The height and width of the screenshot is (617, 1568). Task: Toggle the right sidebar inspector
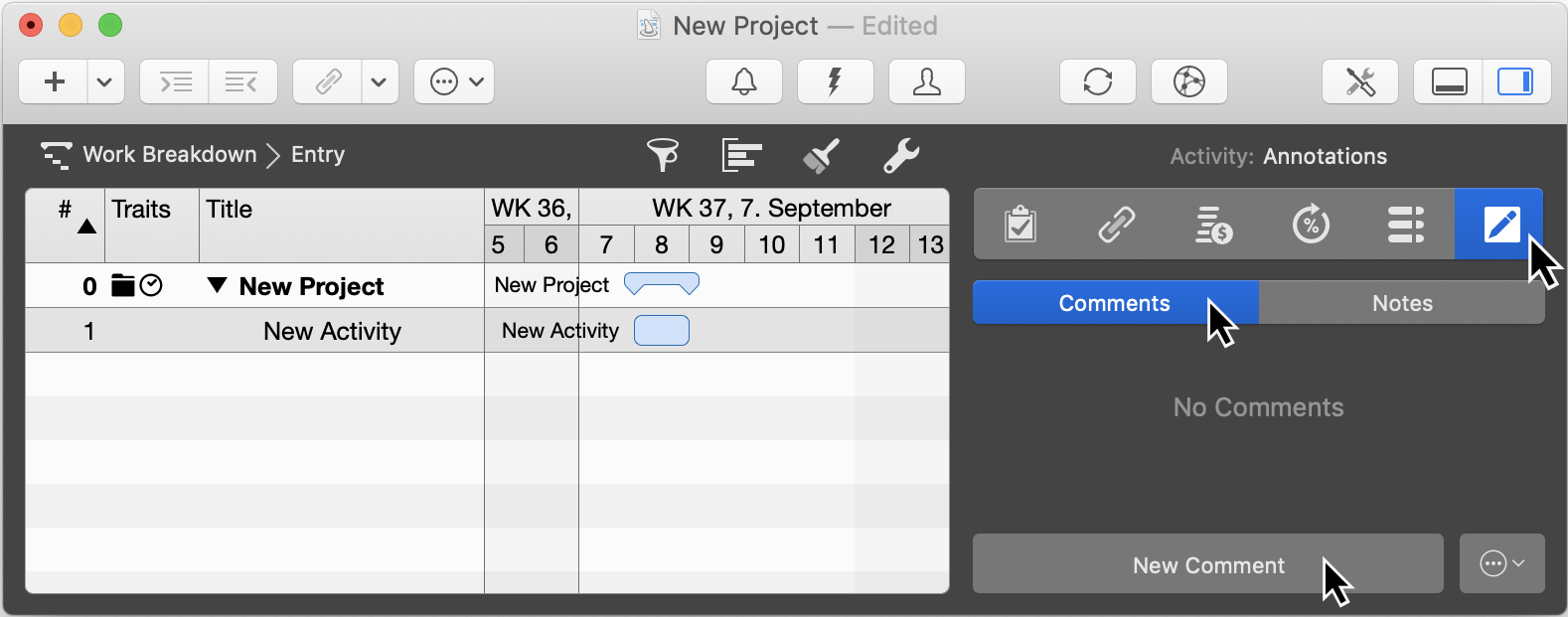point(1514,81)
